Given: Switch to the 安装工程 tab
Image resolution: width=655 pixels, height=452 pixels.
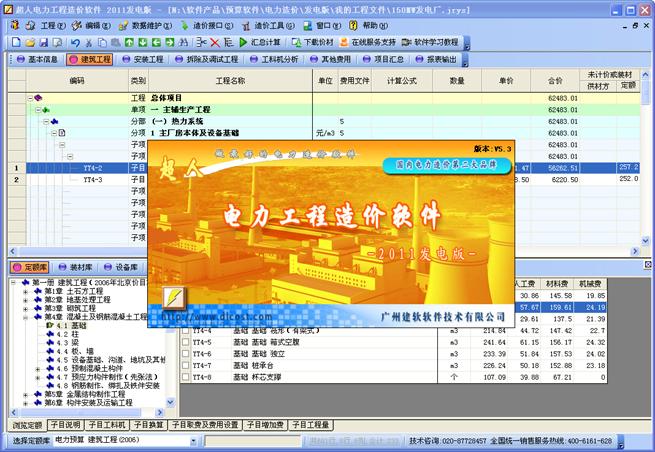Looking at the screenshot, I should point(143,59).
